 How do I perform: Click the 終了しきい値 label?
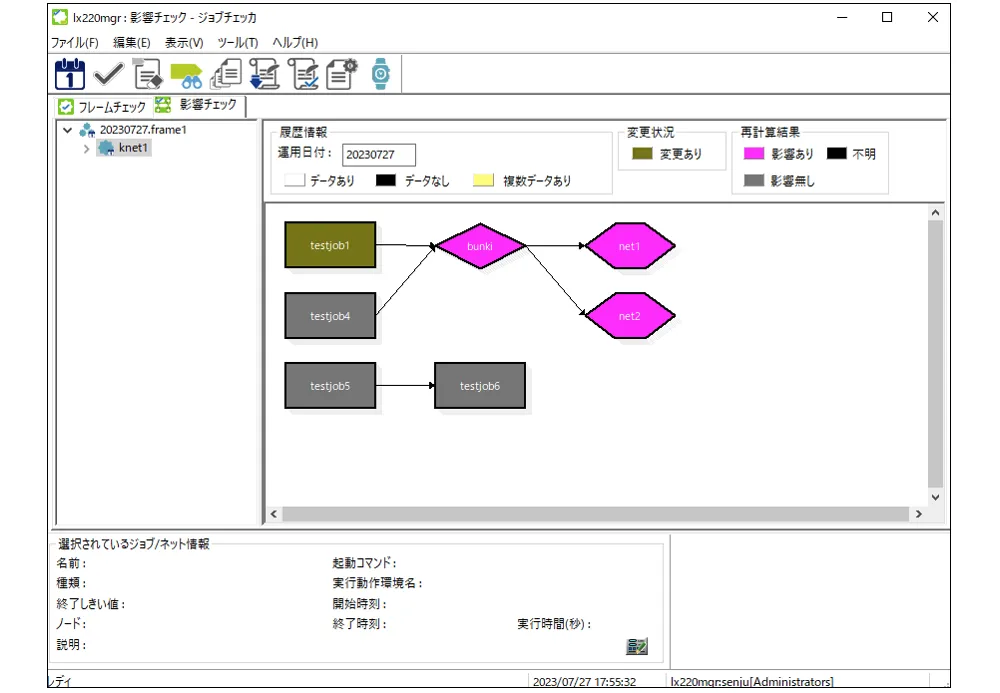(91, 604)
